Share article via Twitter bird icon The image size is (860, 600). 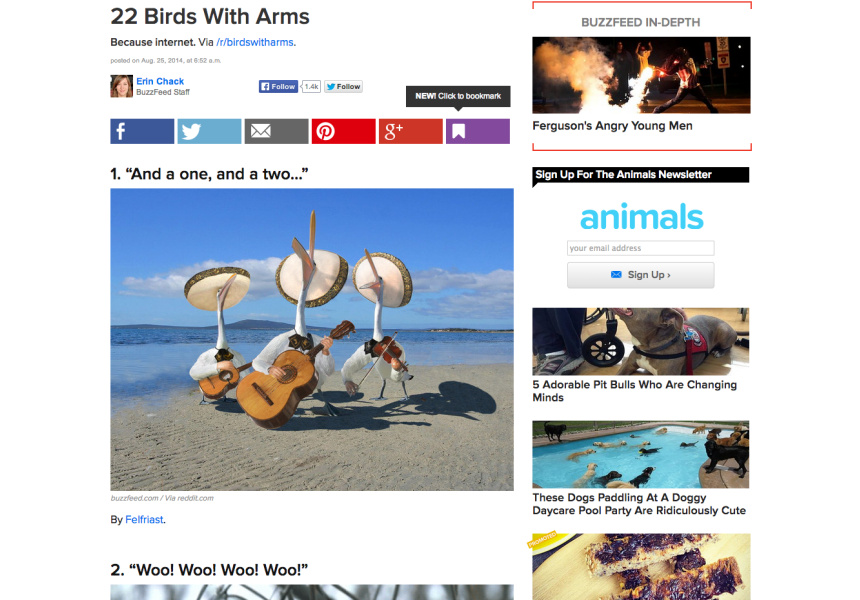click(x=209, y=132)
